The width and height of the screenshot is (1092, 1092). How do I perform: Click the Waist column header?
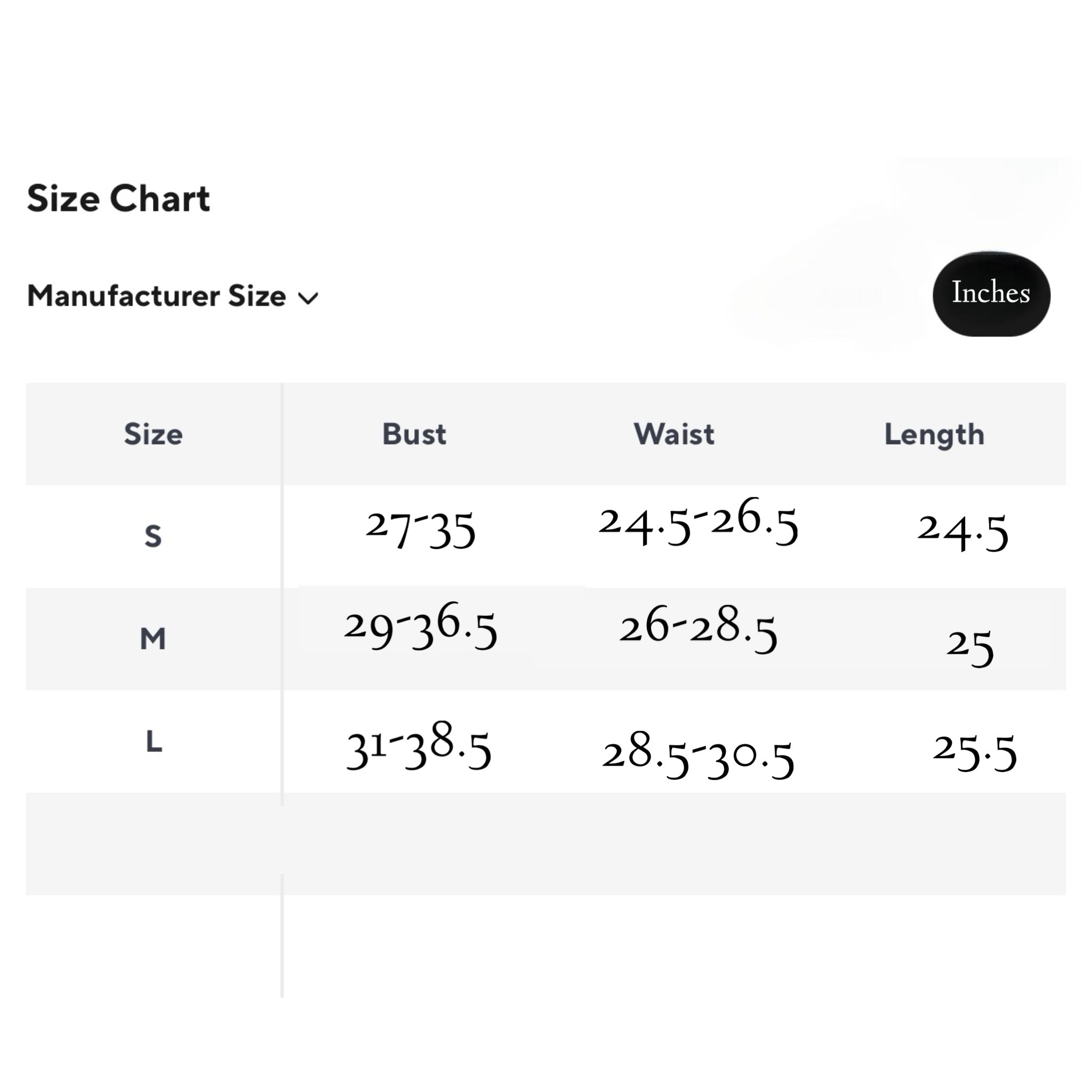click(x=674, y=434)
